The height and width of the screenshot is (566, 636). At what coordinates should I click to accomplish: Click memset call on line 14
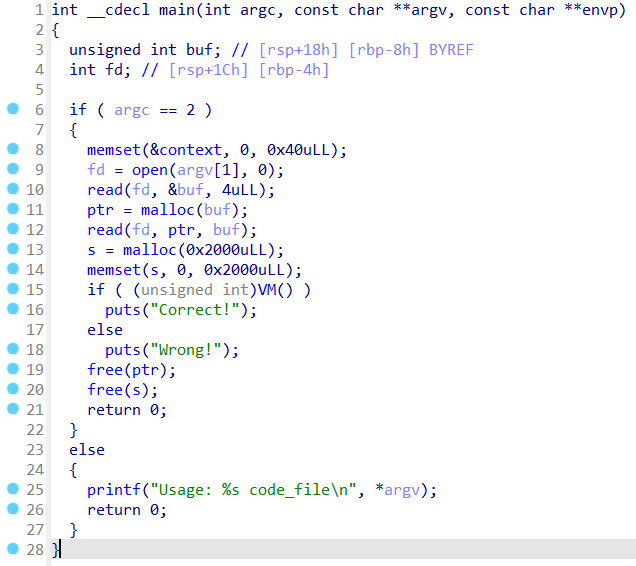[114, 270]
